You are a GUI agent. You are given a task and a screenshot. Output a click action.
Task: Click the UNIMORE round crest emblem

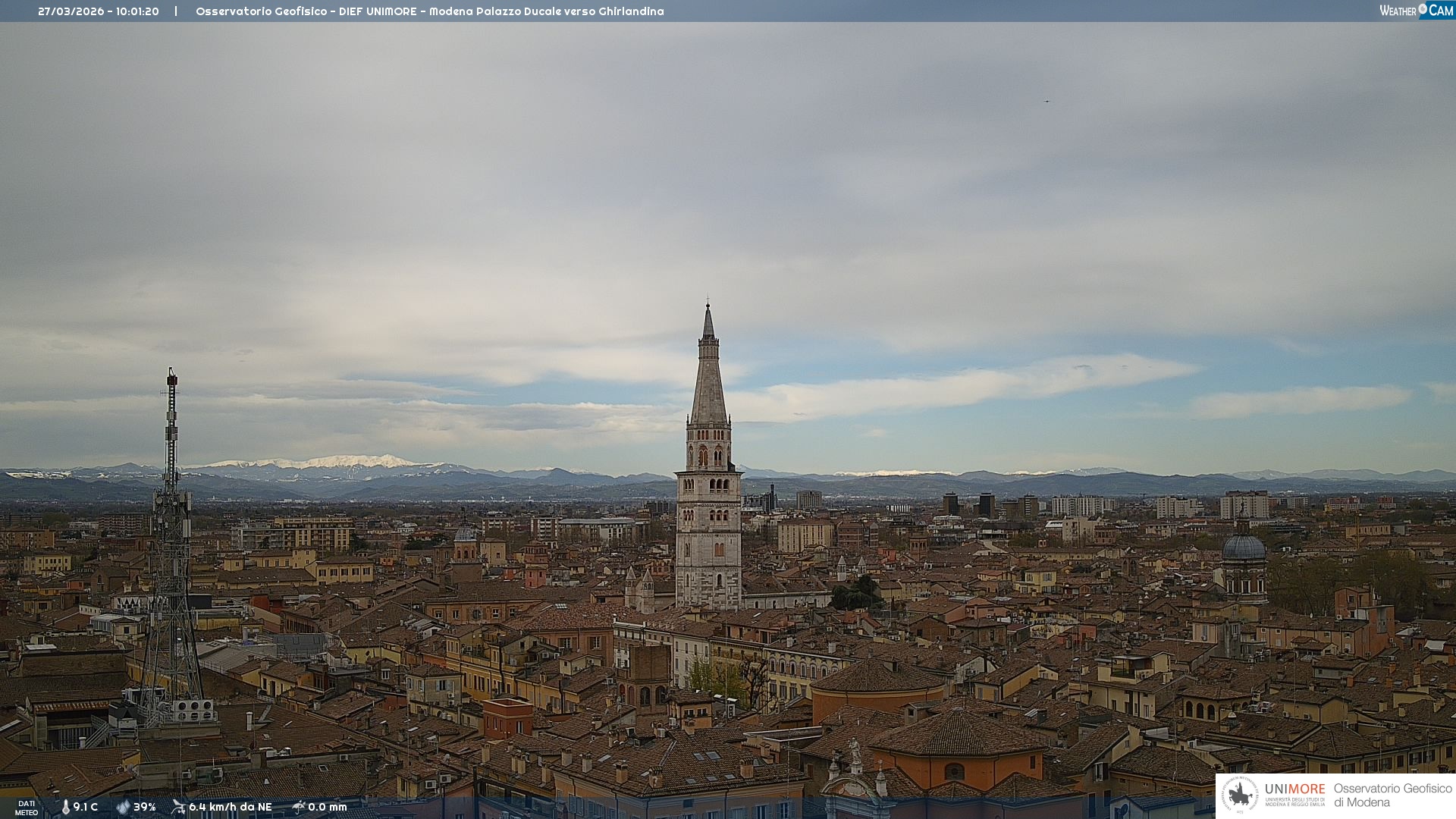[x=1240, y=795]
